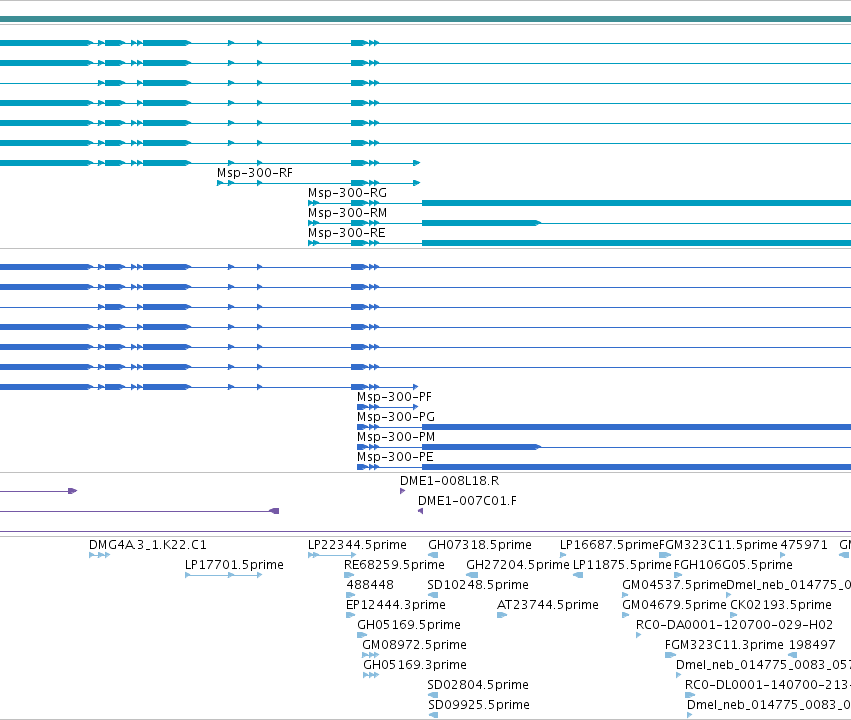Click the Msp-300-RE transcript label
Image resolution: width=851 pixels, height=720 pixels.
[x=346, y=233]
